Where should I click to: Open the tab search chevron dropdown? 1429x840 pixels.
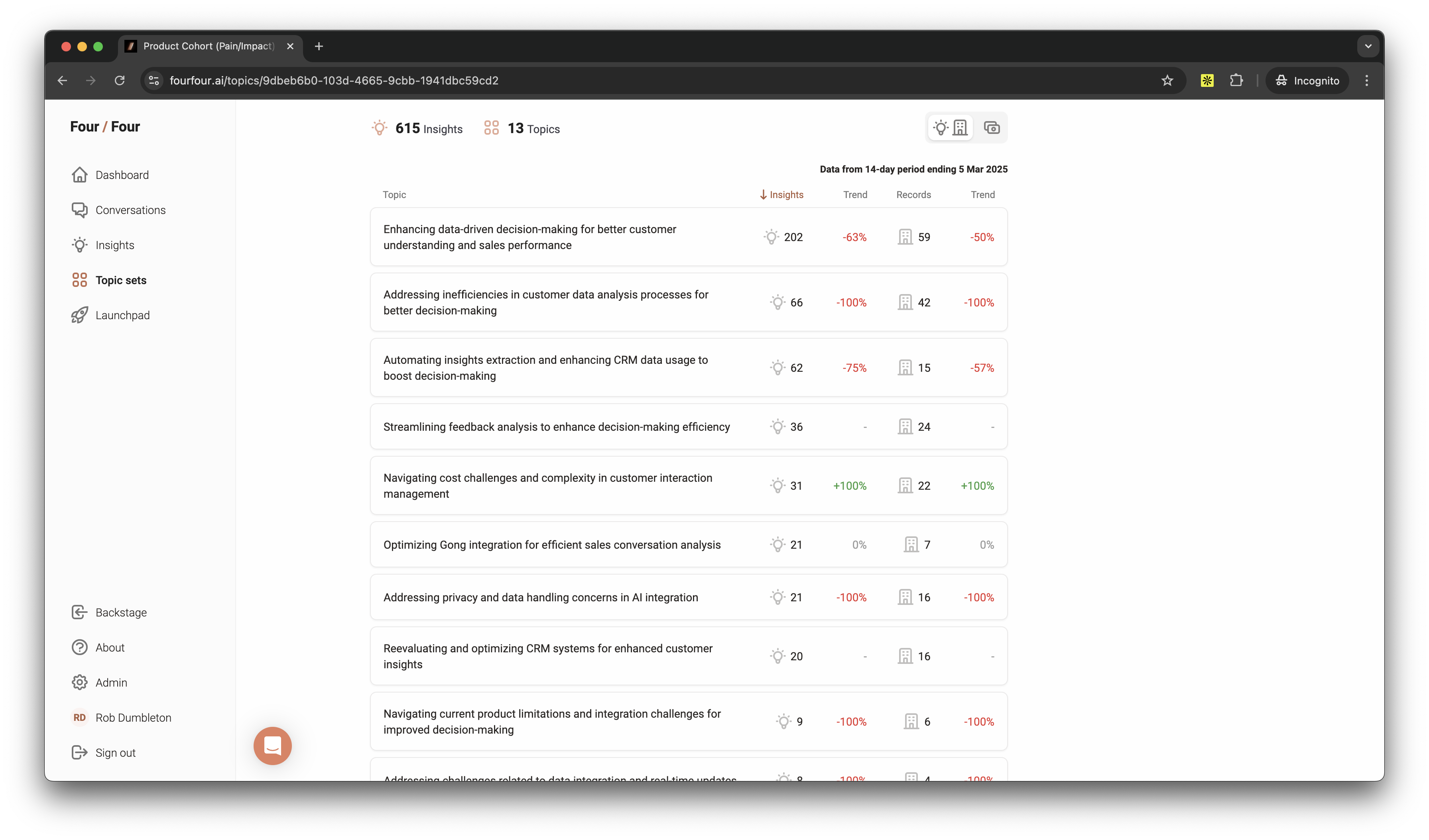tap(1368, 47)
